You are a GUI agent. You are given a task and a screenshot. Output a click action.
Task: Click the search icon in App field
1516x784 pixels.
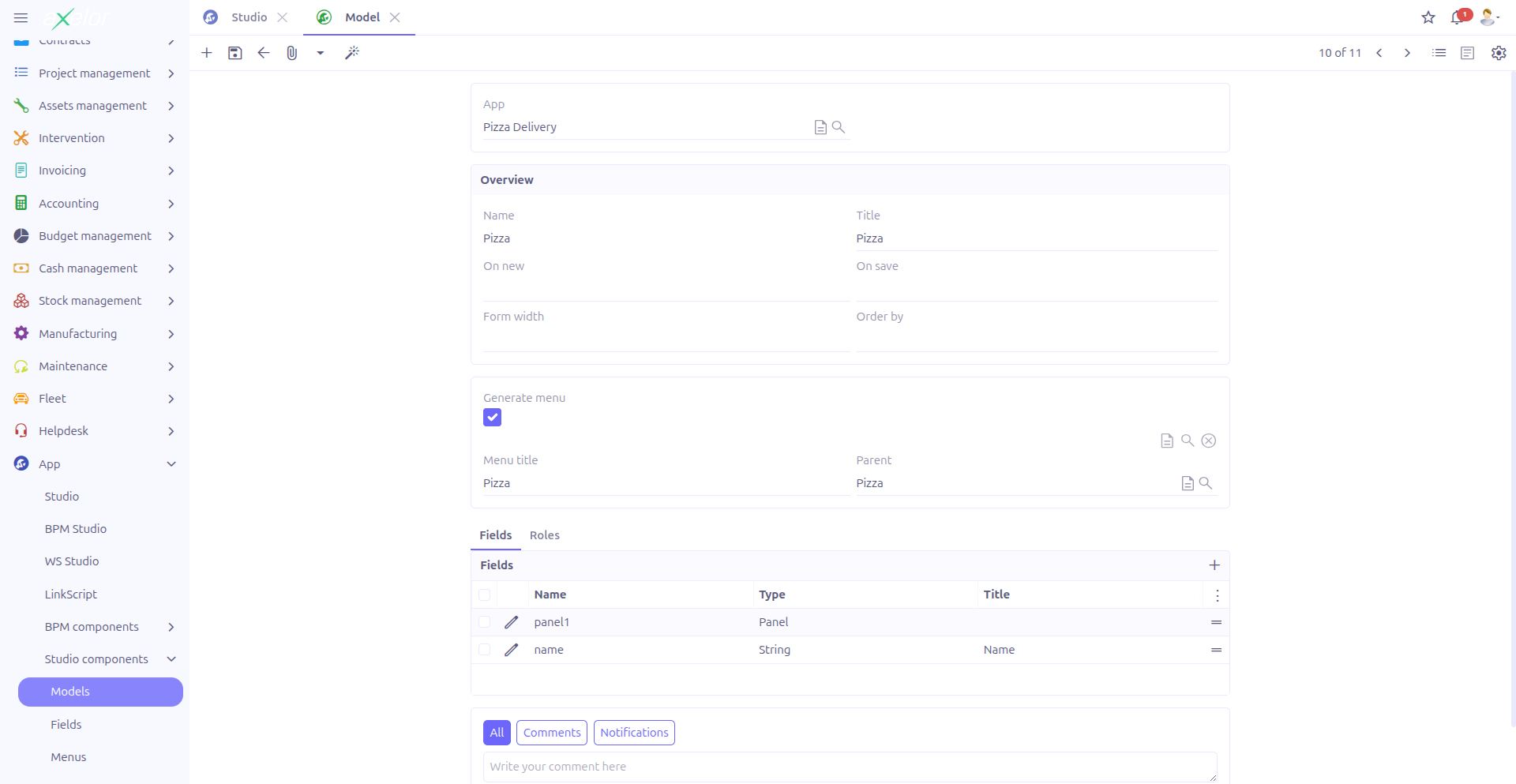[x=839, y=127]
